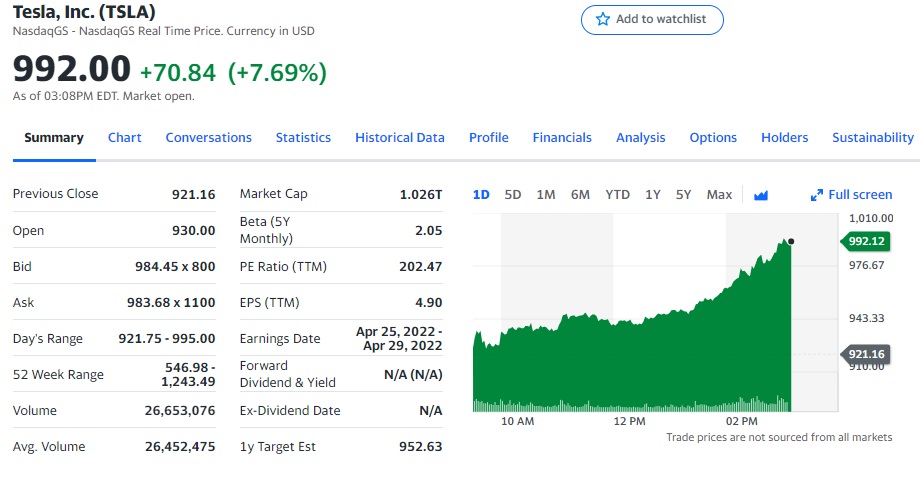Click the Ex-Dividend Date label
This screenshot has width=920, height=481.
tap(290, 411)
